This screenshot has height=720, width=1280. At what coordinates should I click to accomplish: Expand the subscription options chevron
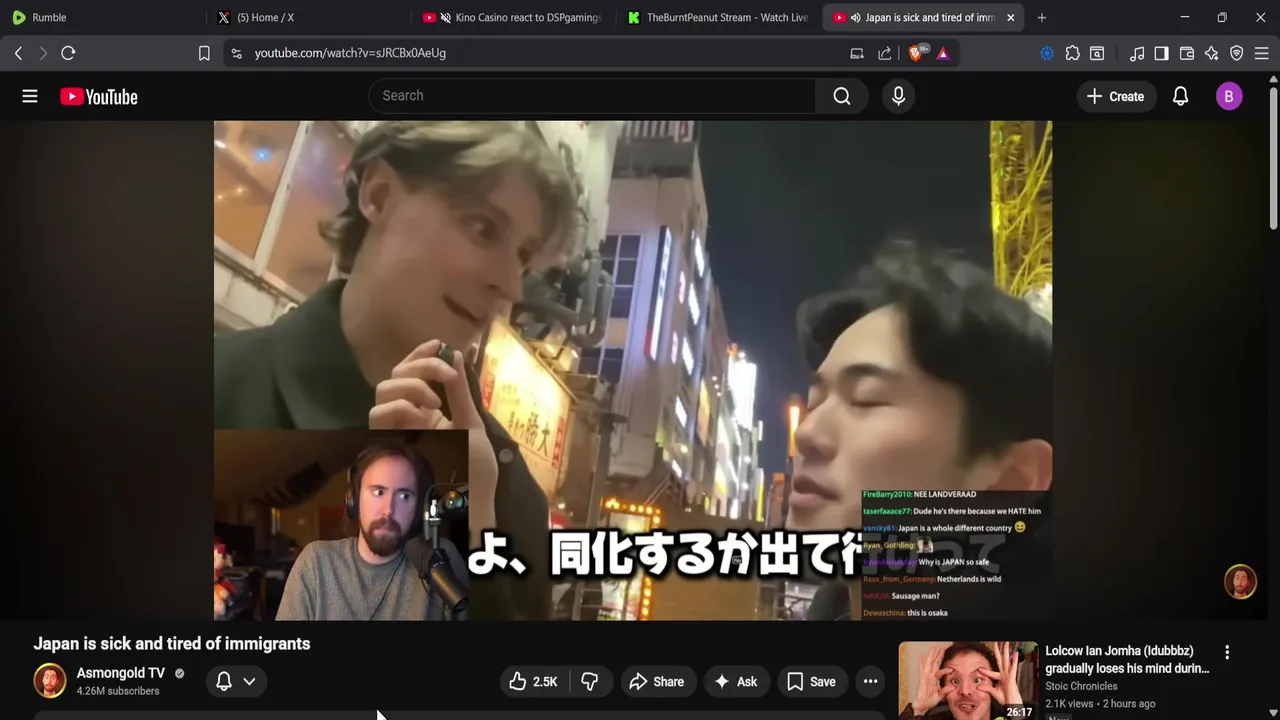249,681
